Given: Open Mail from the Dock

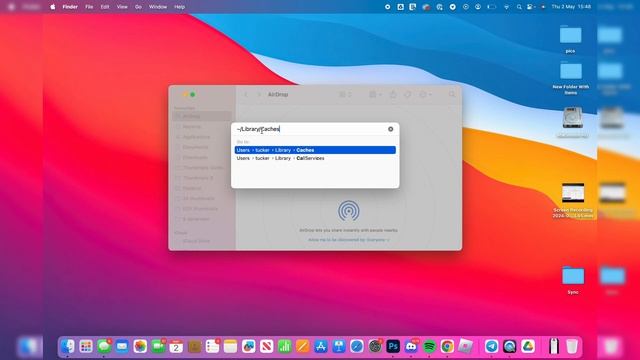Looking at the screenshot, I should 122,347.
